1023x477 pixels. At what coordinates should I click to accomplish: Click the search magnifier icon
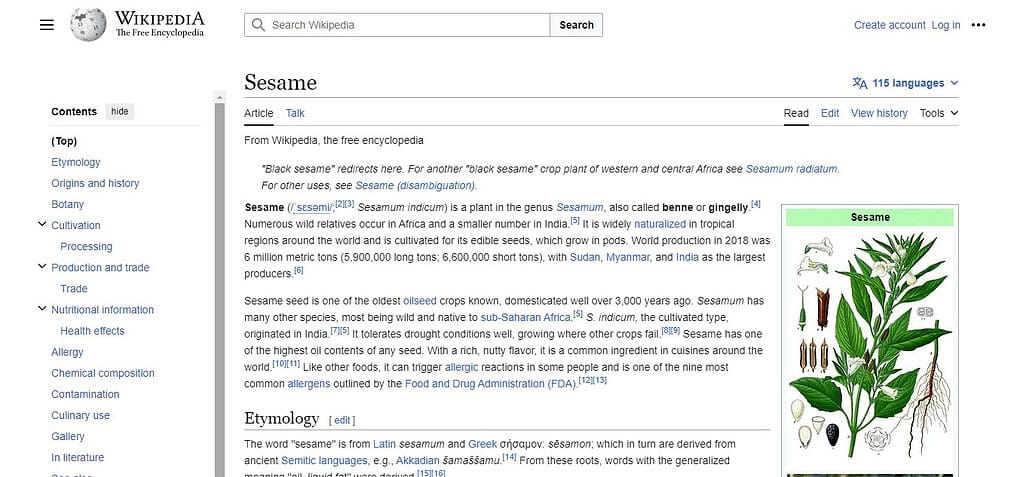[258, 25]
